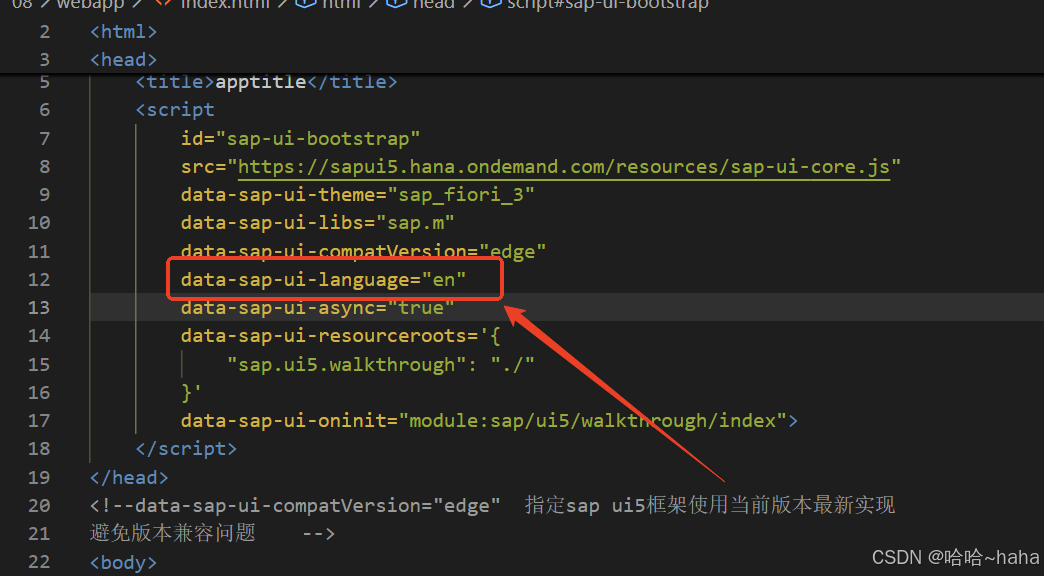Open the webapp breadcrumb folder segment
Screen dimensions: 1044x576
coord(91,4)
